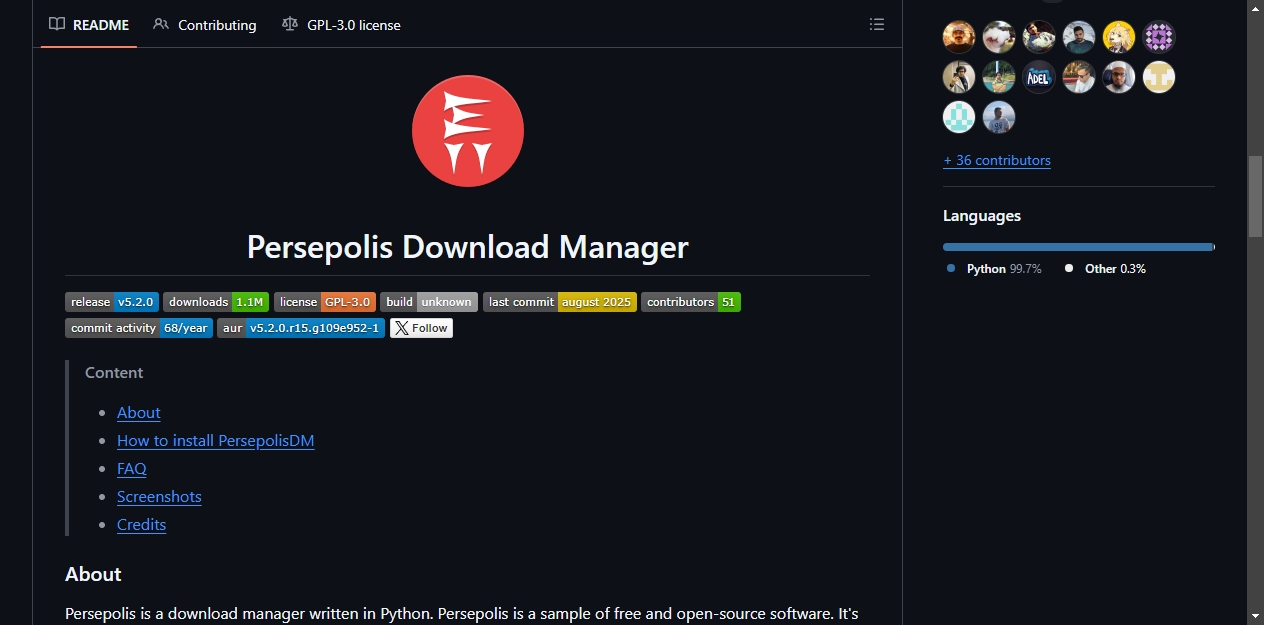Click the About section heading
Viewport: 1264px width, 625px height.
(x=93, y=574)
